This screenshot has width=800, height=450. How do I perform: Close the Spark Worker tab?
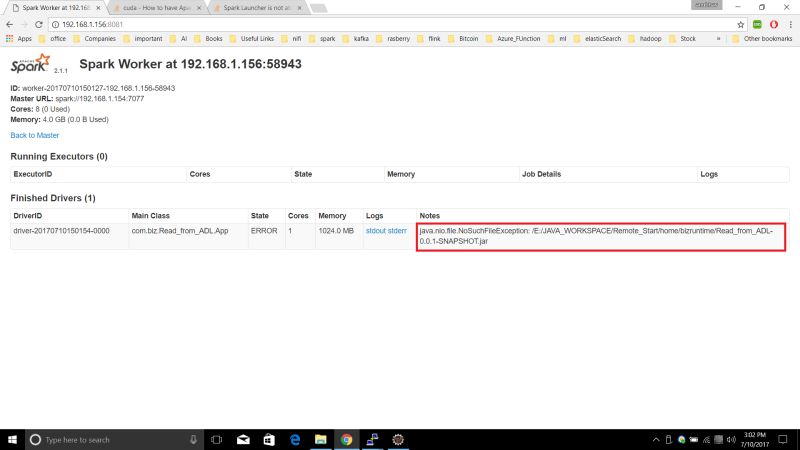[x=98, y=8]
